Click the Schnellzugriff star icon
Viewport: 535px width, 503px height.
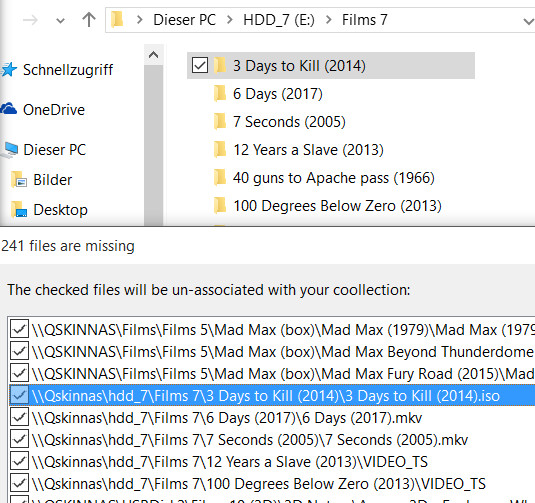click(x=9, y=70)
